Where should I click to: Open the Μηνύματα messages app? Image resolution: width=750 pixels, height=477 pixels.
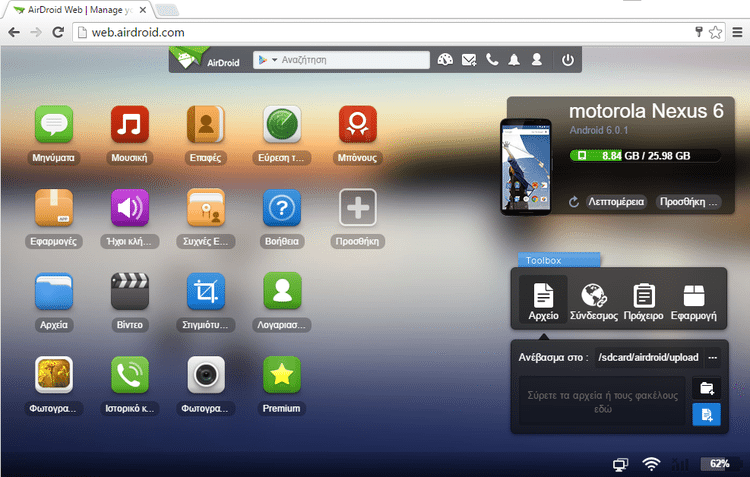coord(54,124)
